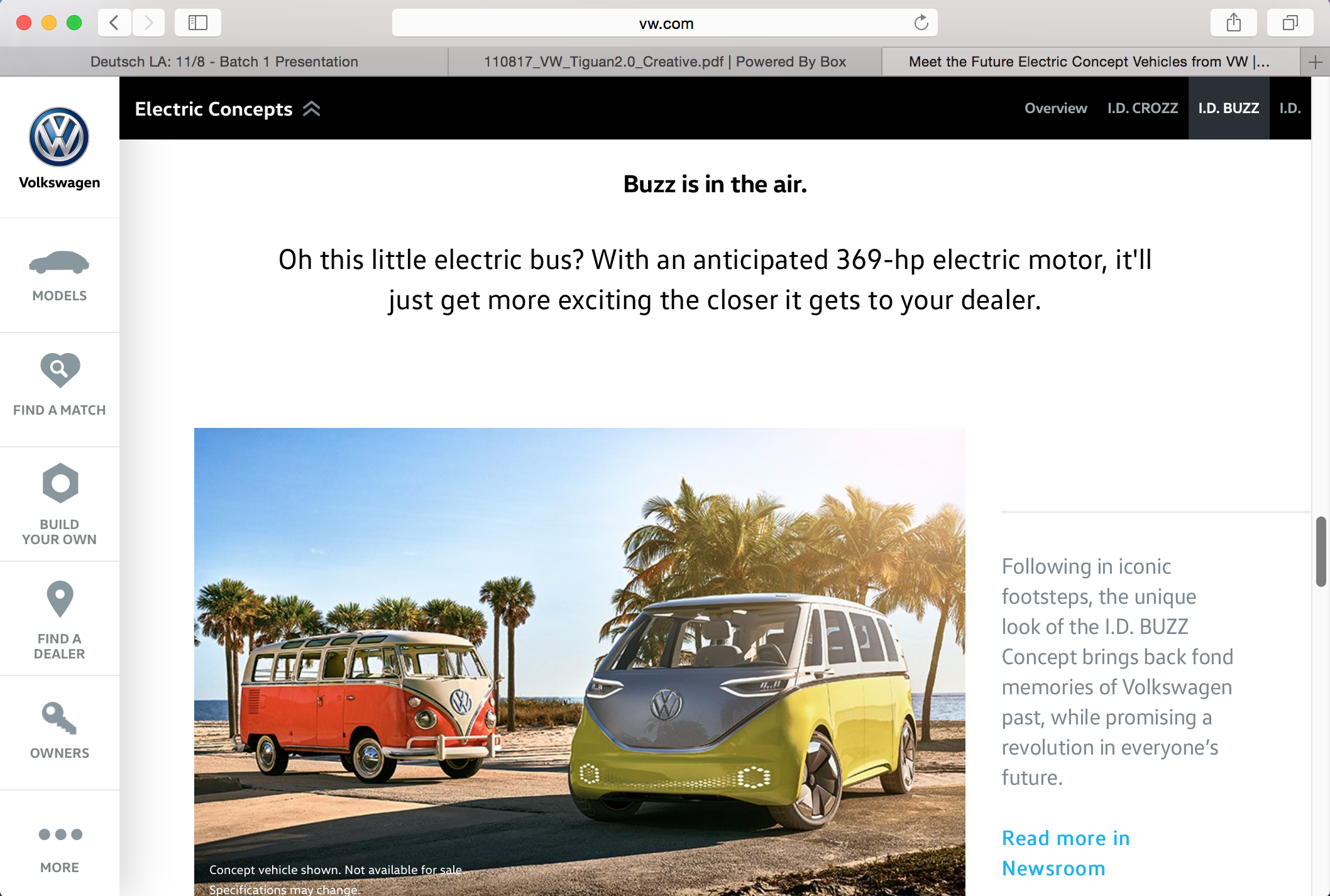Click the Find a Dealer pin icon
The height and width of the screenshot is (896, 1330).
(x=60, y=598)
